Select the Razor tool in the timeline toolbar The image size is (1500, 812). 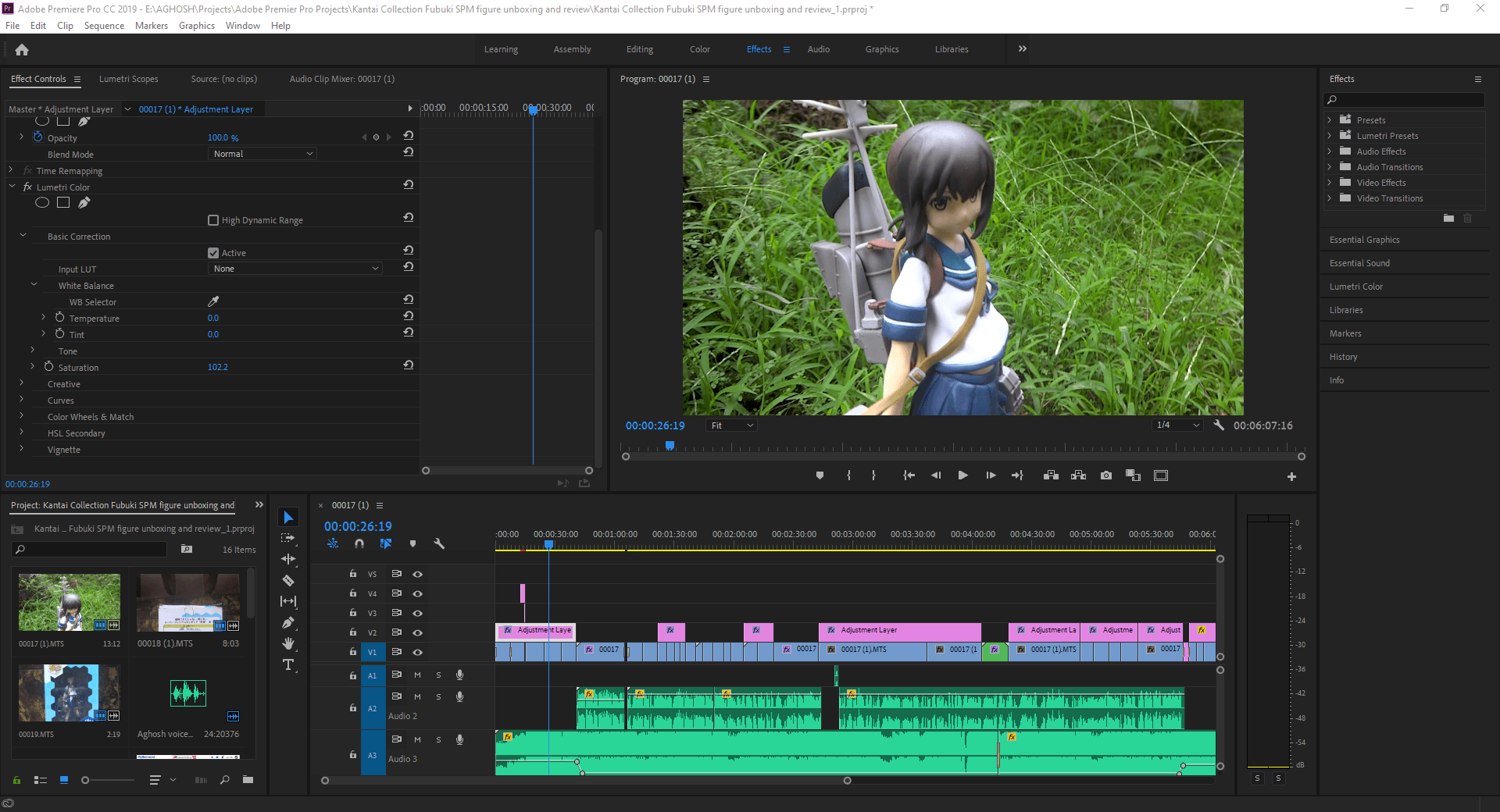click(x=288, y=581)
